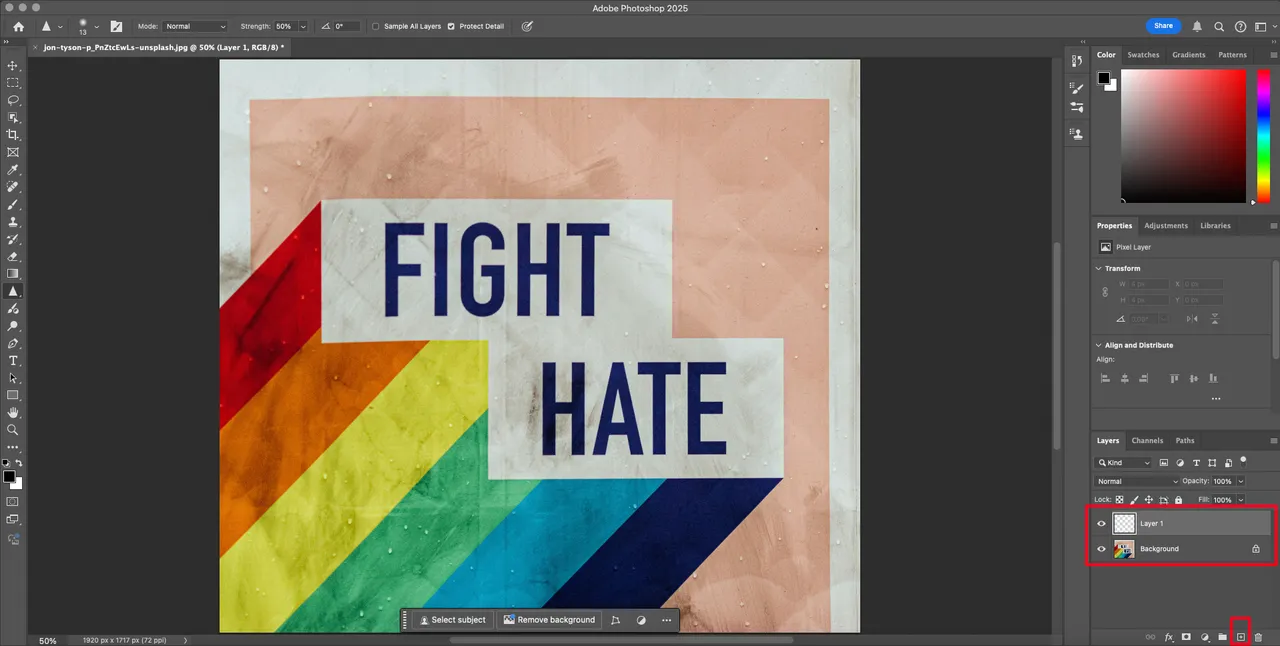Viewport: 1280px width, 646px height.
Task: Hide the Background layer
Action: pos(1101,549)
